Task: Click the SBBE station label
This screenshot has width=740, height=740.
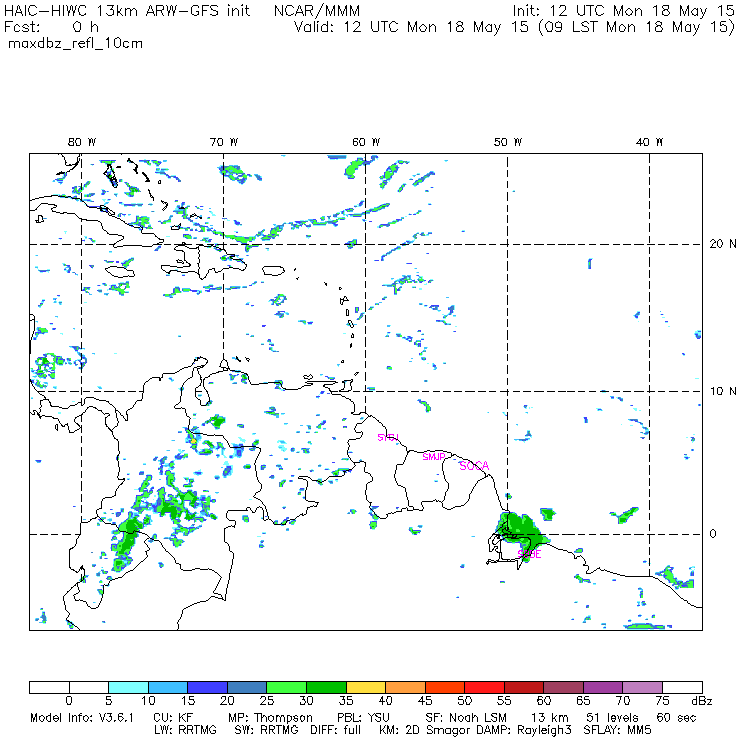Action: [530, 554]
